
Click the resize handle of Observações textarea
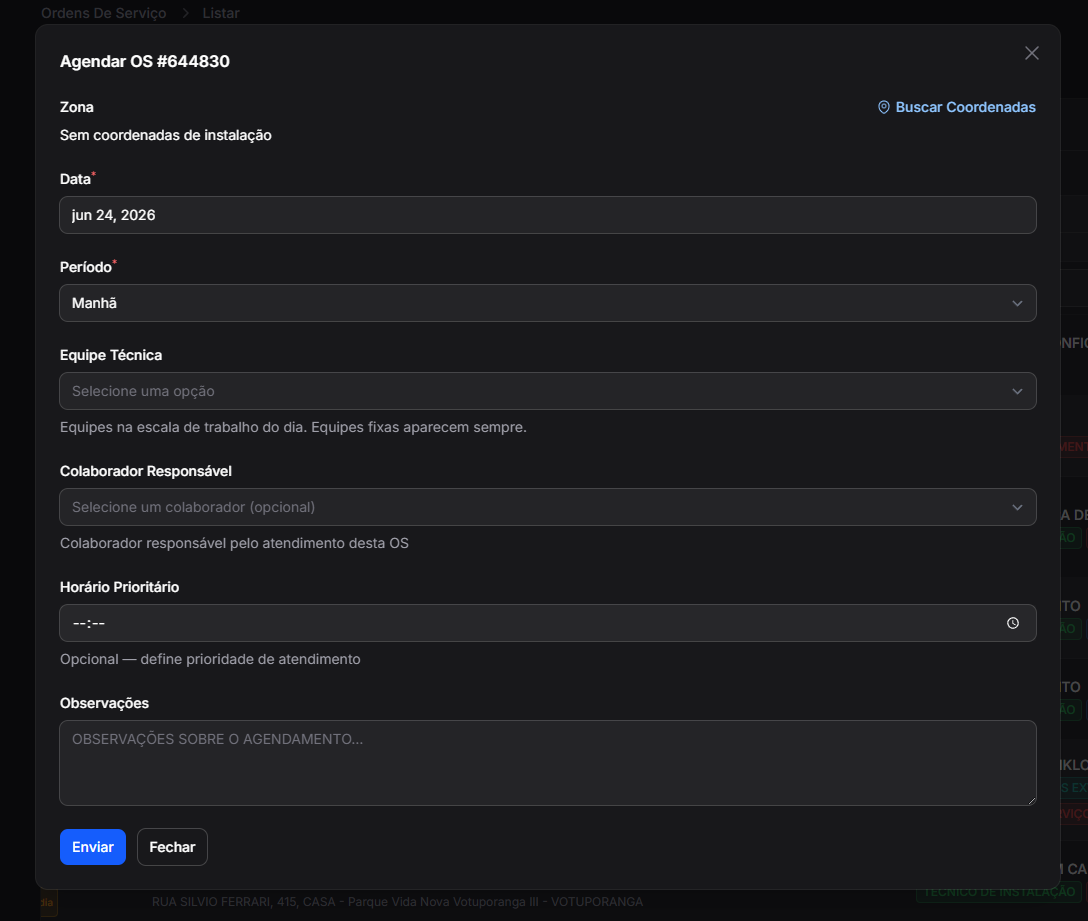pyautogui.click(x=1031, y=800)
